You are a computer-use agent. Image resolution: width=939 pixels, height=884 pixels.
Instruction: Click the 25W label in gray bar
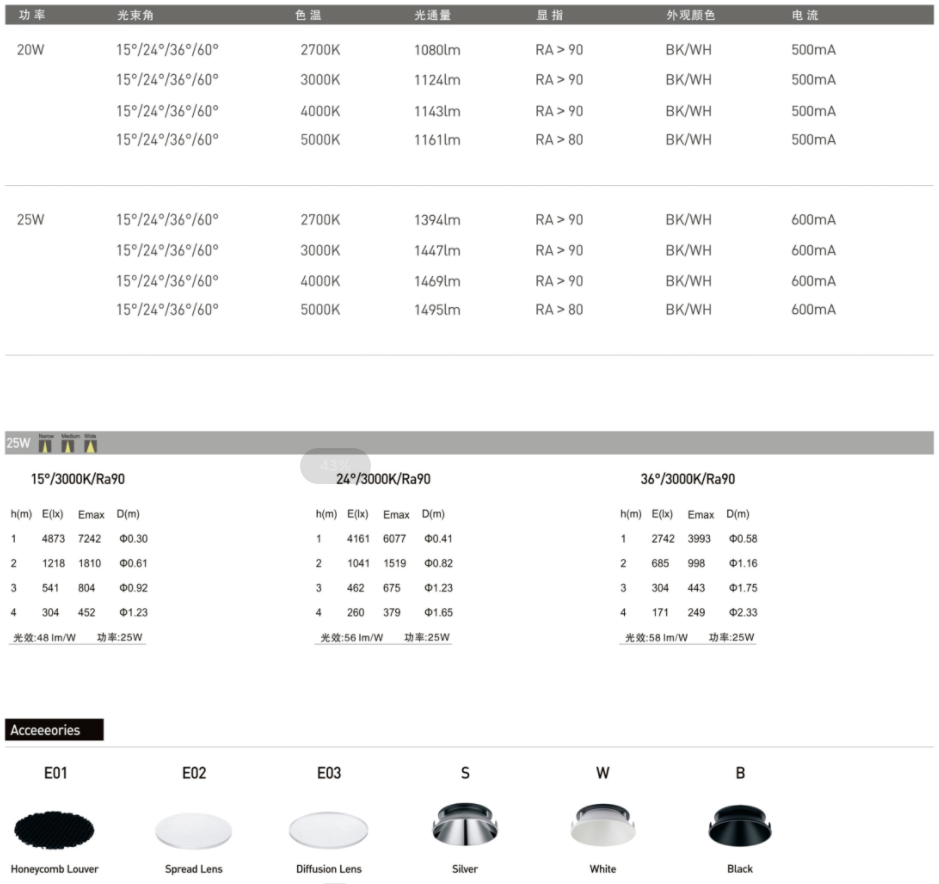pyautogui.click(x=18, y=444)
